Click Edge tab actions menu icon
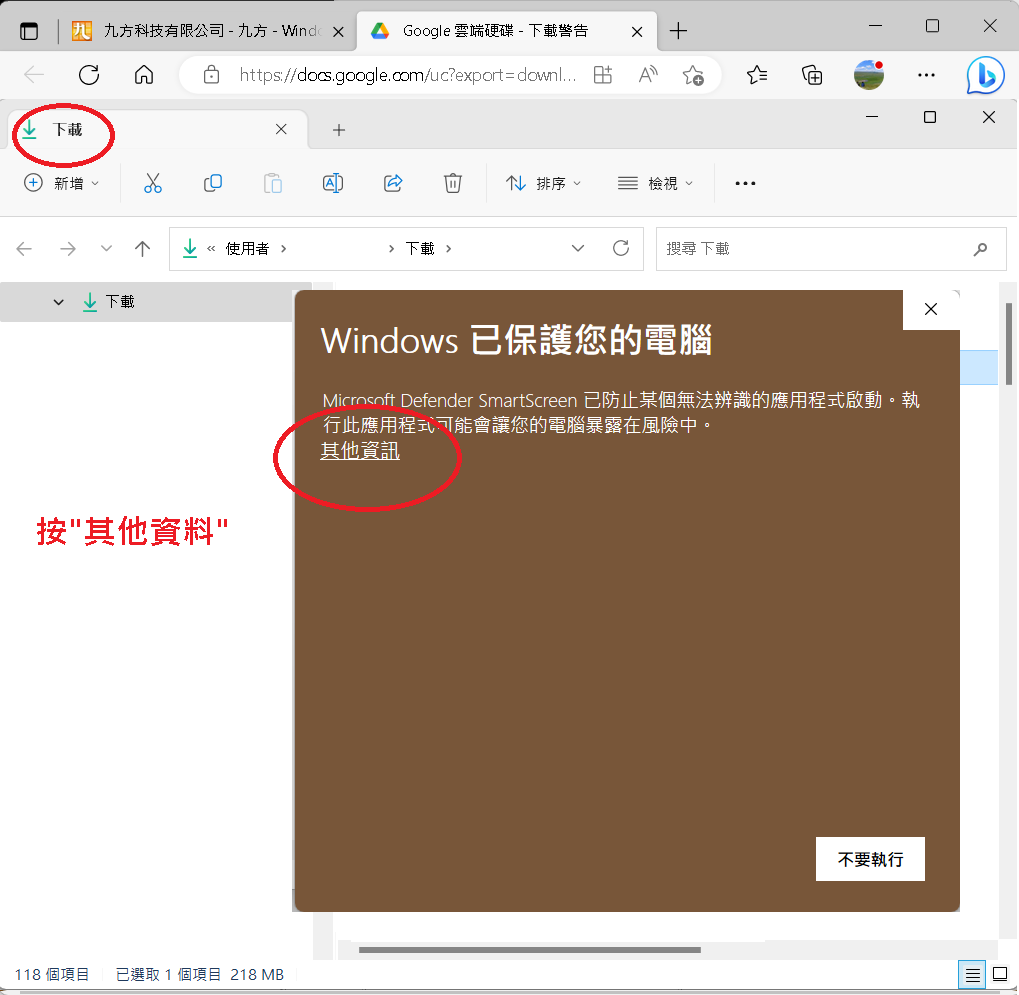The width and height of the screenshot is (1019, 995). click(x=29, y=31)
